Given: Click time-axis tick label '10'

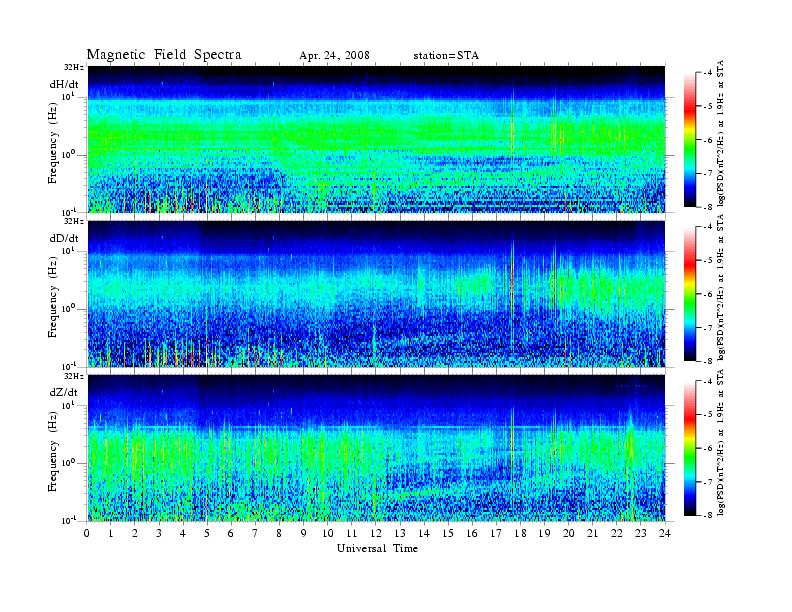Looking at the screenshot, I should point(327,533).
